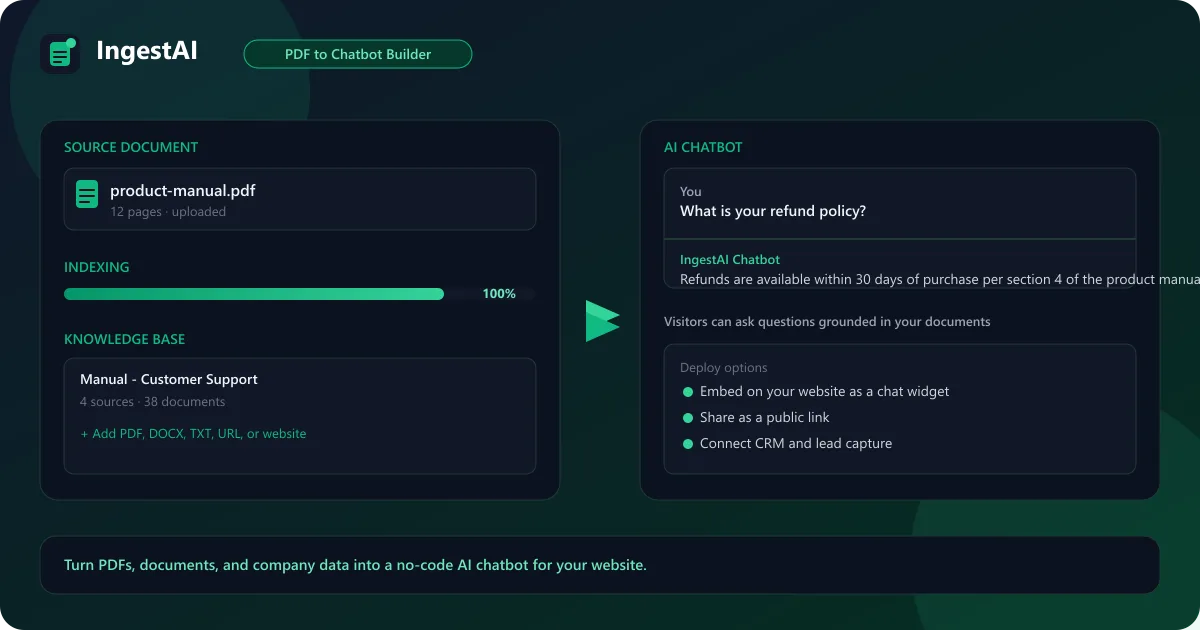Select 'Embed on your website as a chat widget'
The height and width of the screenshot is (630, 1200).
point(825,392)
